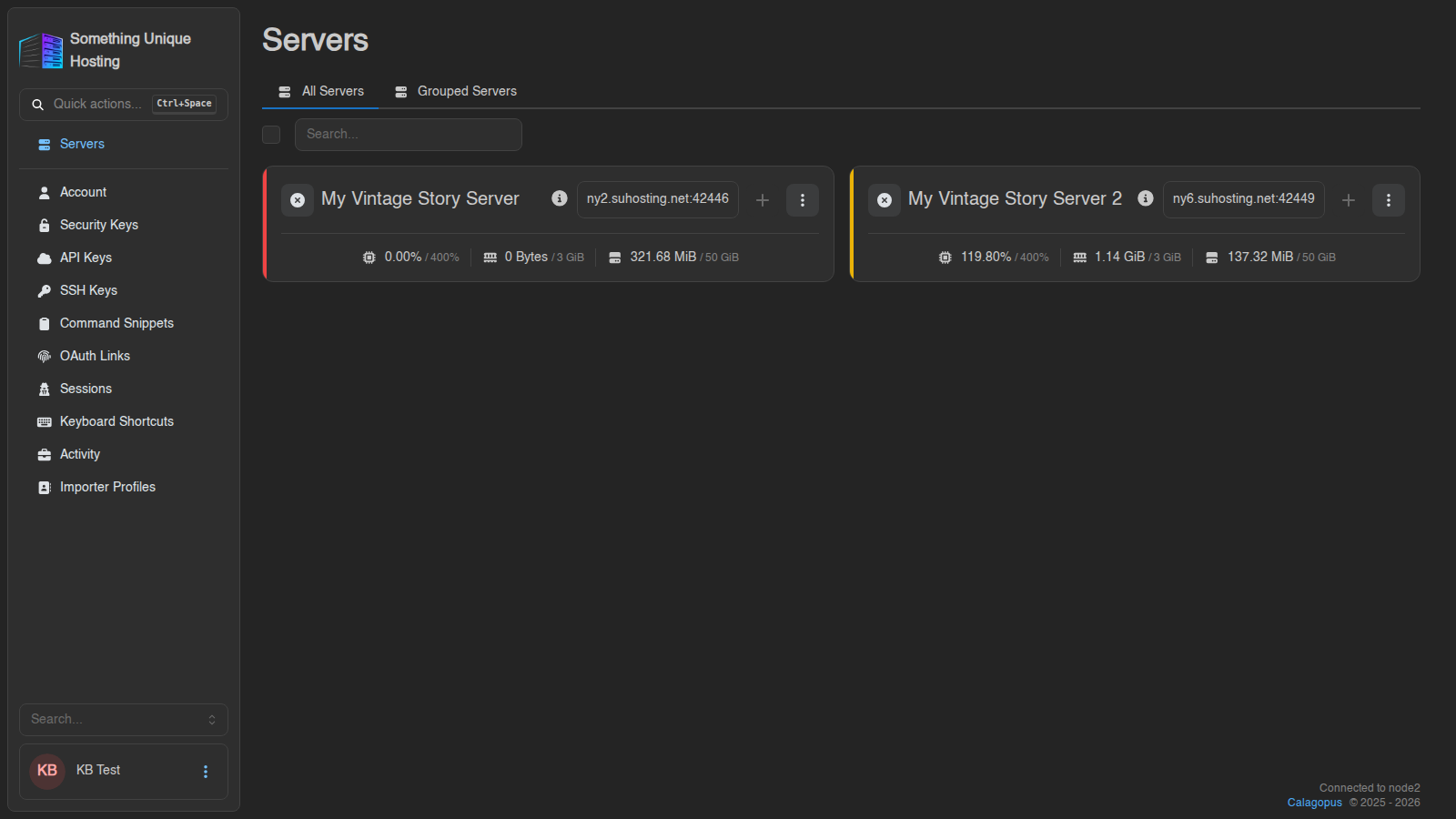The image size is (1456, 819).
Task: Switch to All Servers tab
Action: [320, 91]
